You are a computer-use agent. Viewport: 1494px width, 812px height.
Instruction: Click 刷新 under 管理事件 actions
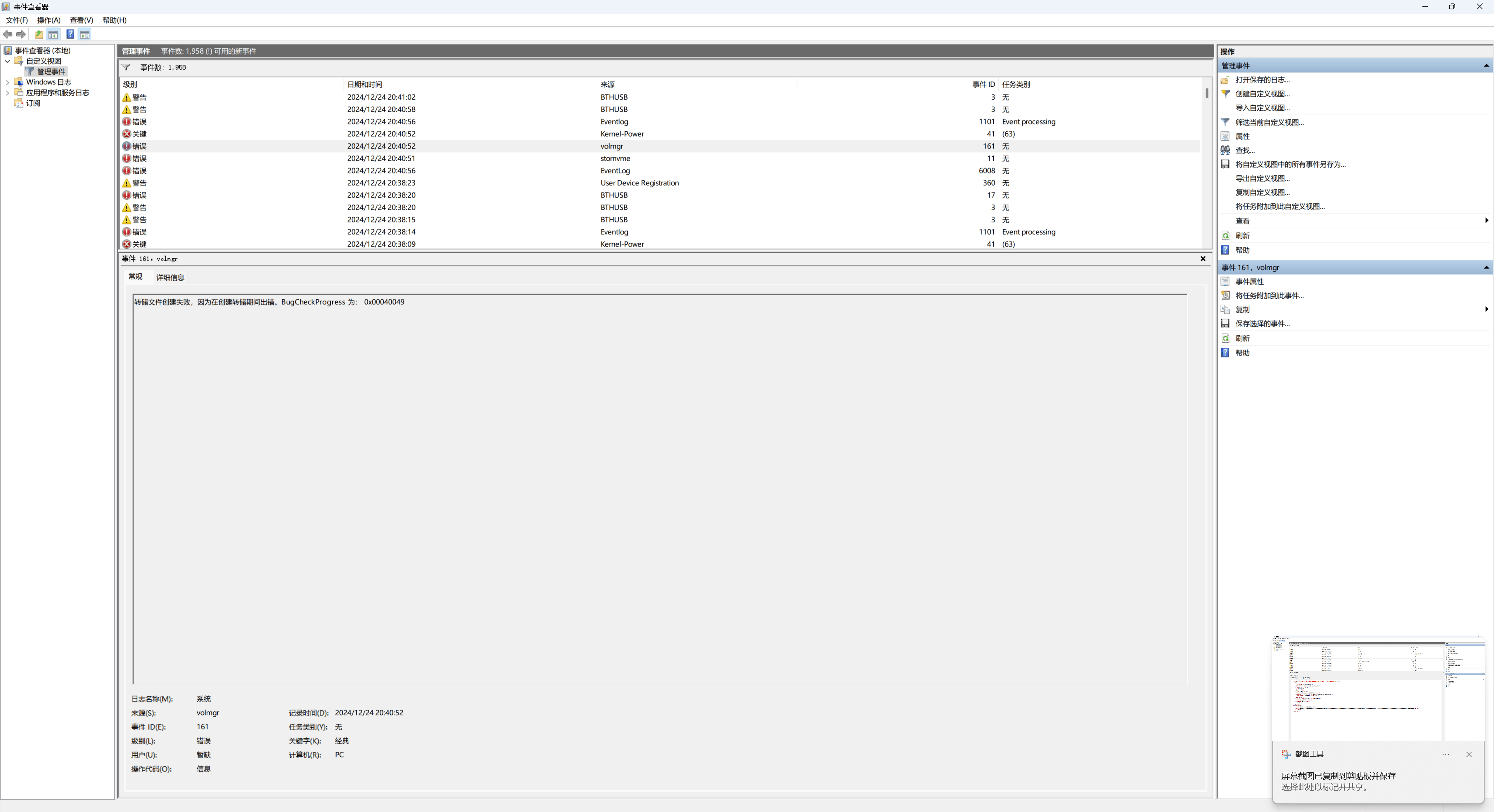pos(1242,236)
